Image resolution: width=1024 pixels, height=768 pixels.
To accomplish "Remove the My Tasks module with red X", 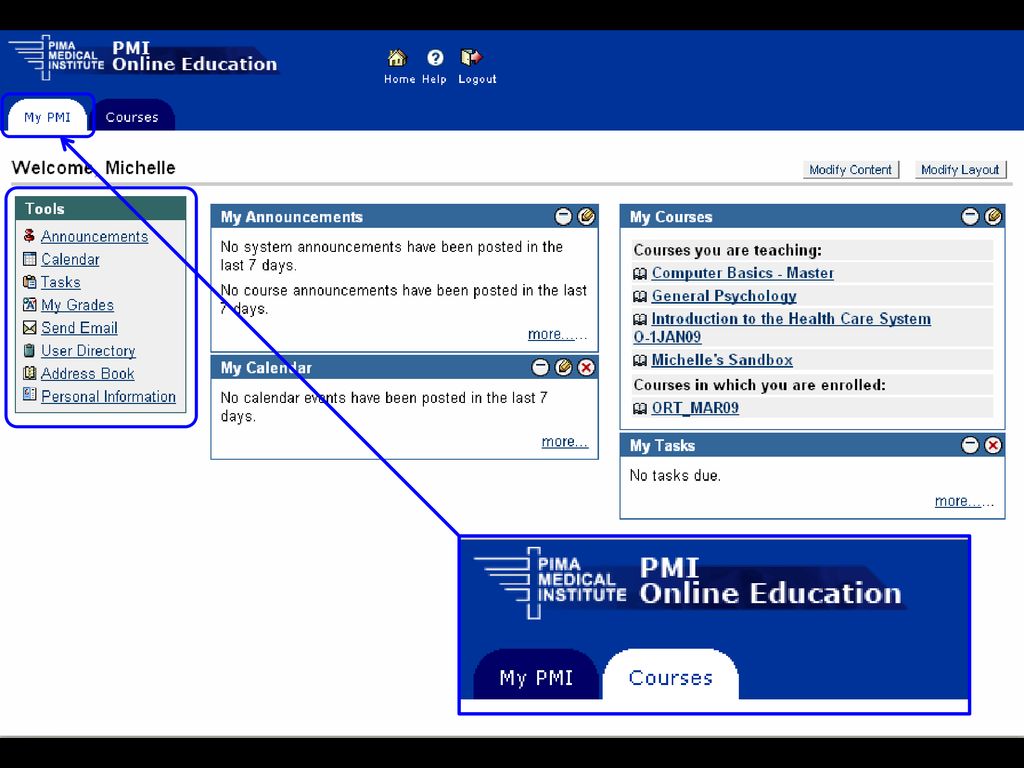I will 993,445.
